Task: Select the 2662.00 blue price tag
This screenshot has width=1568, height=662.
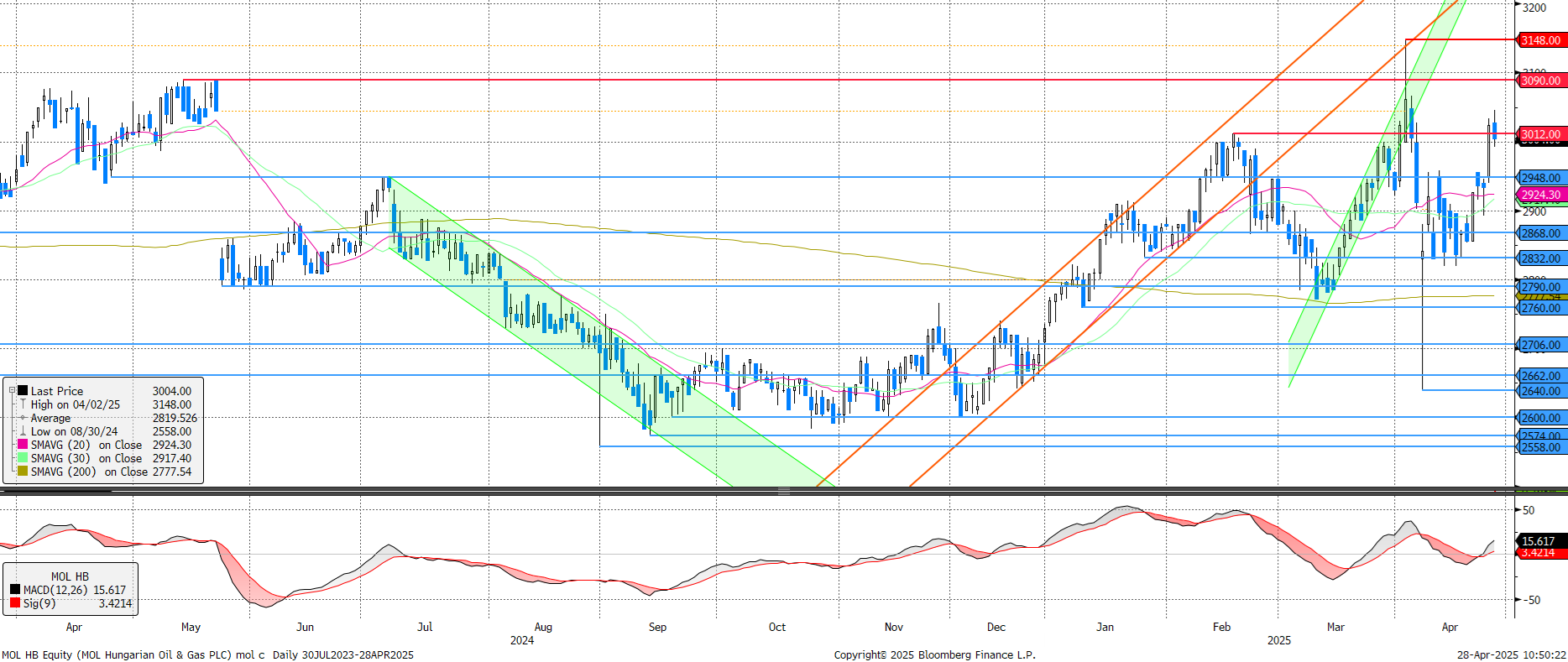Action: coord(1541,376)
